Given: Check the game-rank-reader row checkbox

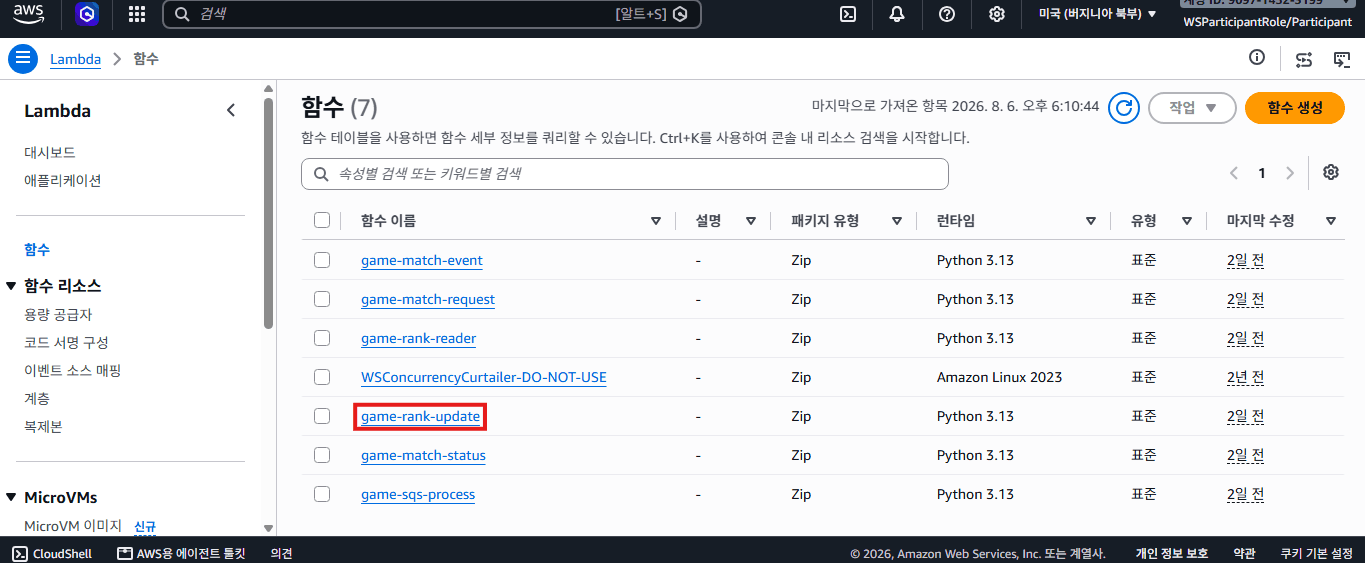Looking at the screenshot, I should (322, 338).
